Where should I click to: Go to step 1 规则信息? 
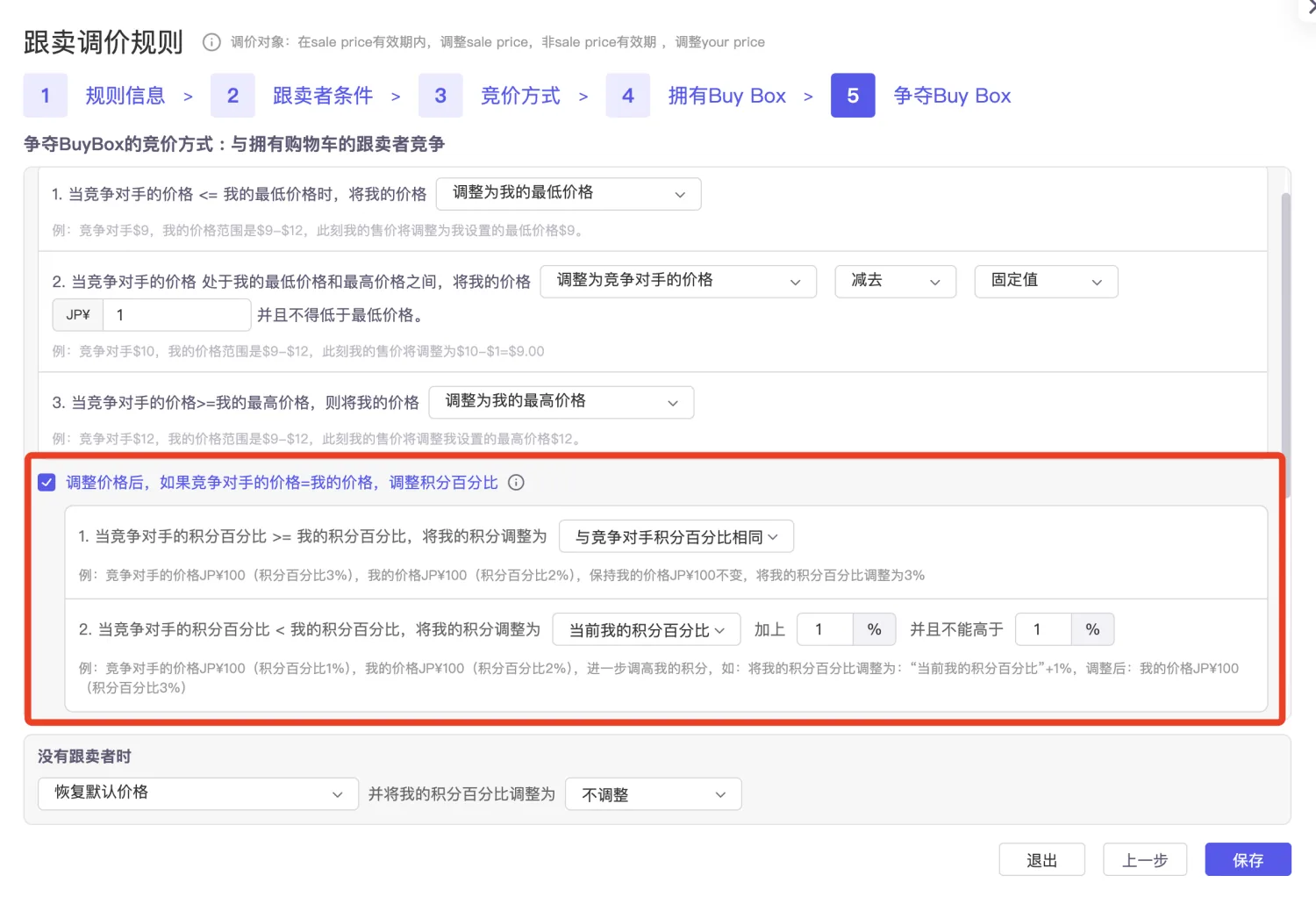click(x=95, y=96)
